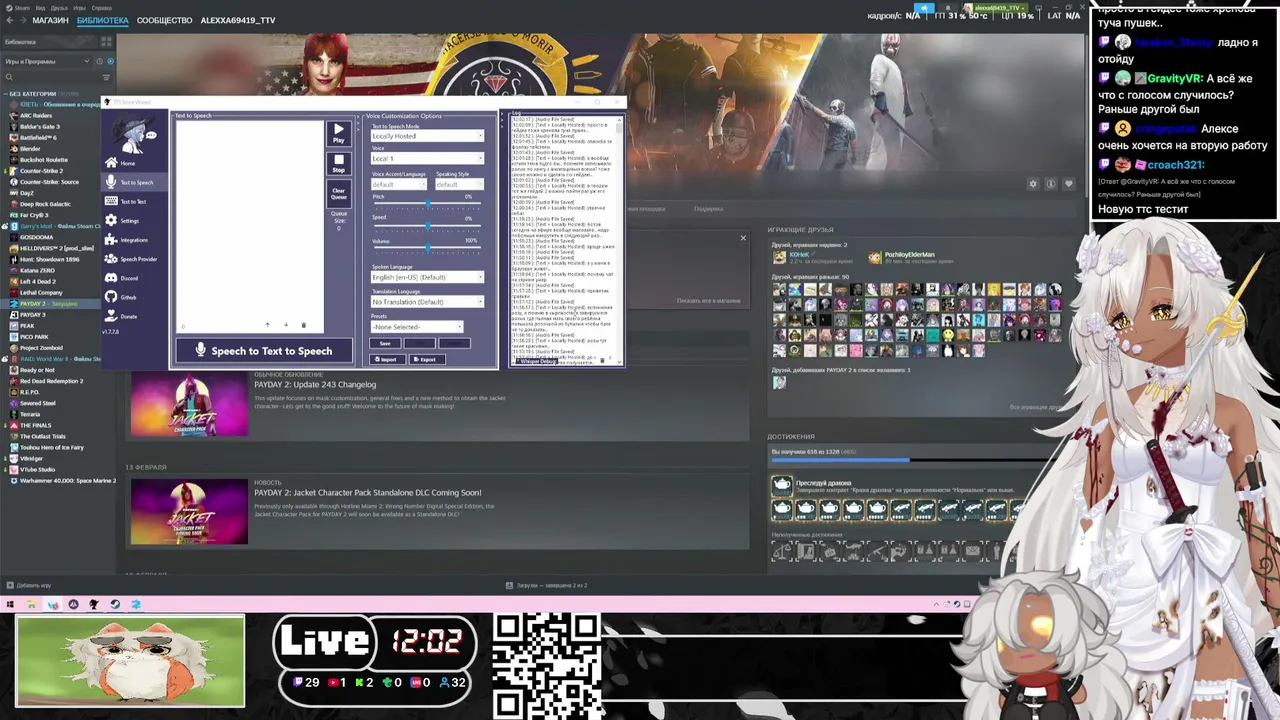
Task: Adjust the Speed slider
Action: point(427,226)
